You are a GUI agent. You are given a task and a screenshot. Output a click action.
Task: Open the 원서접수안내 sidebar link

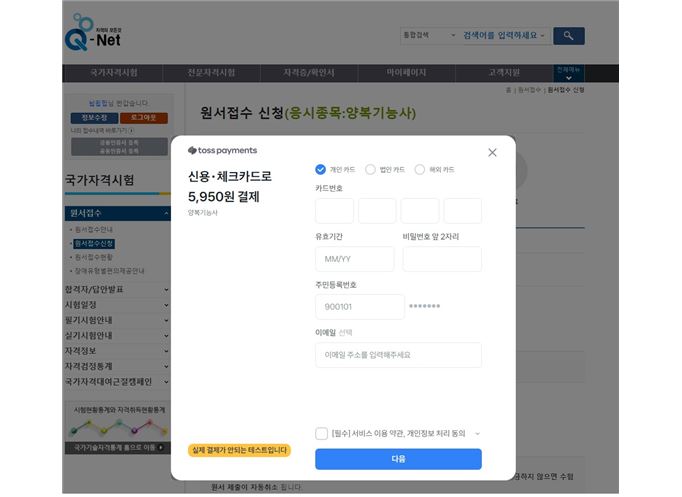(94, 229)
